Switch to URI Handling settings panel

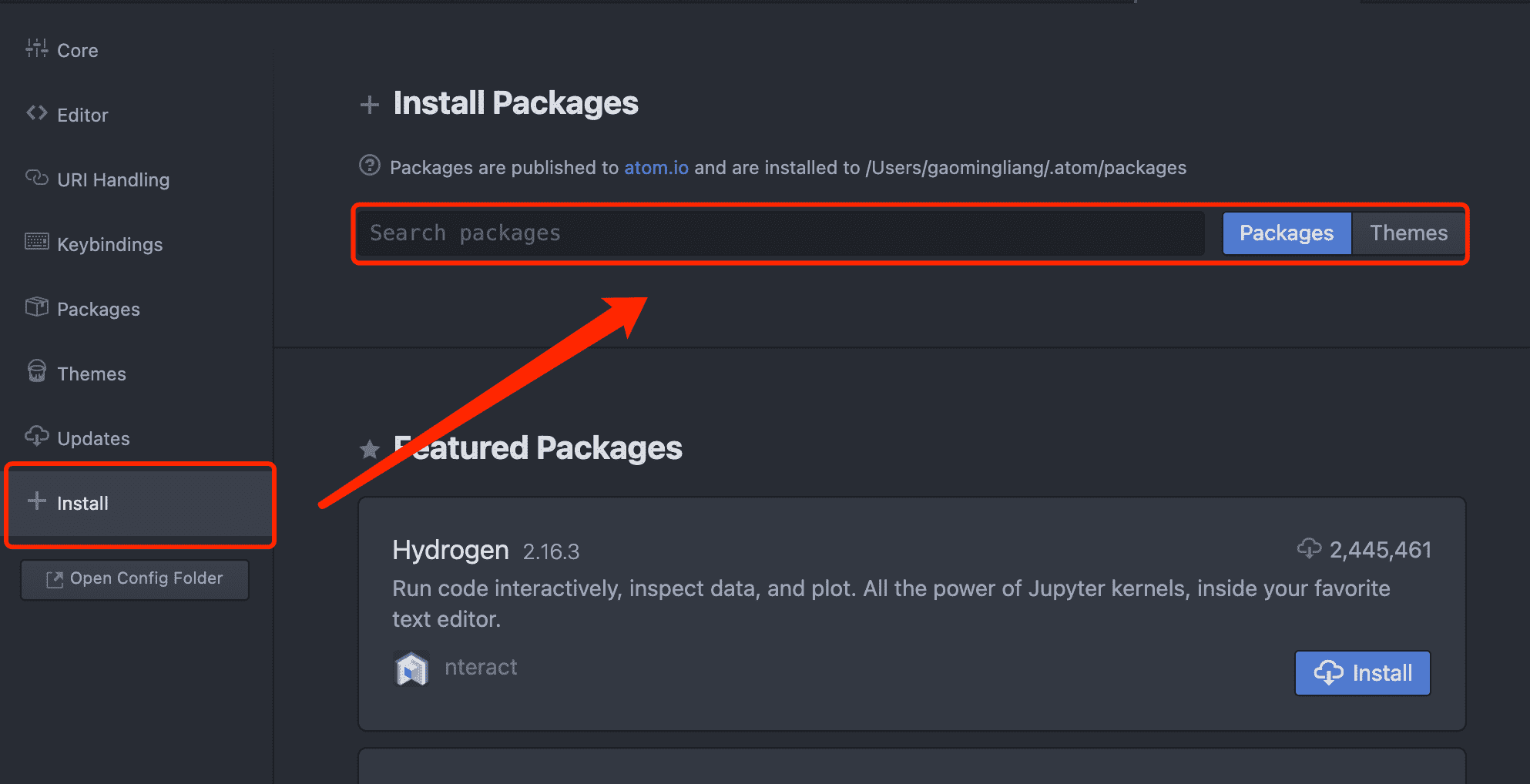click(x=113, y=180)
